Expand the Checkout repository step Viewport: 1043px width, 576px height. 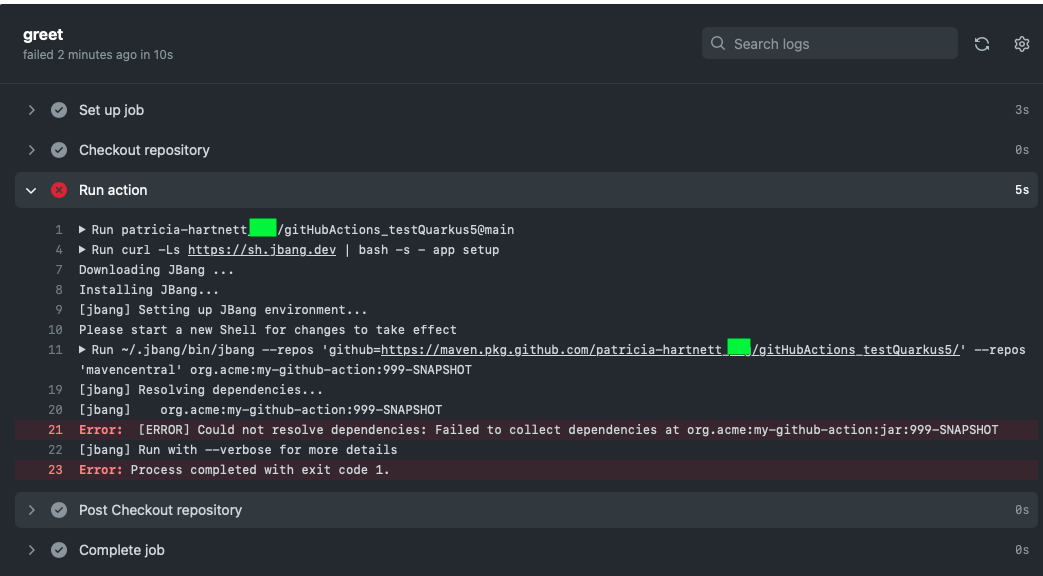tap(30, 150)
